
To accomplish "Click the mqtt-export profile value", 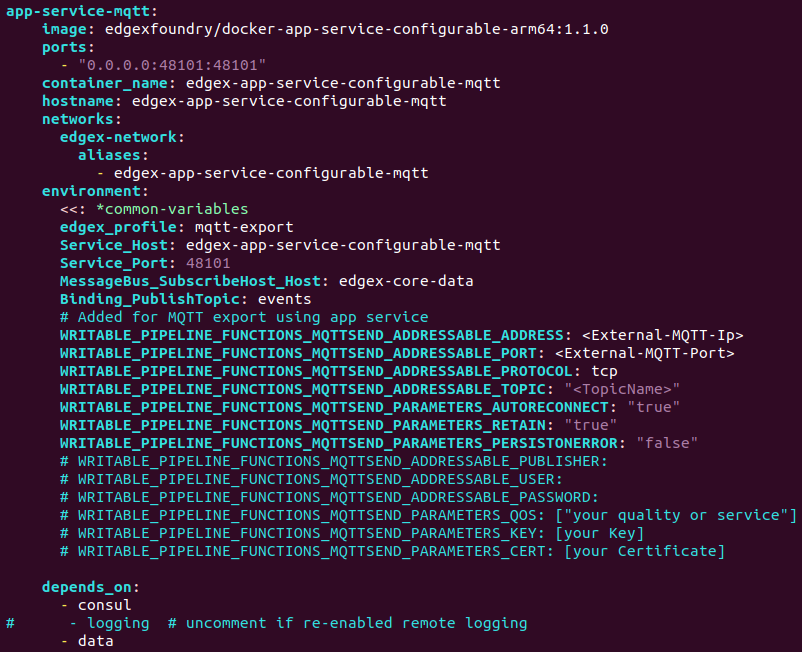I will coord(244,227).
